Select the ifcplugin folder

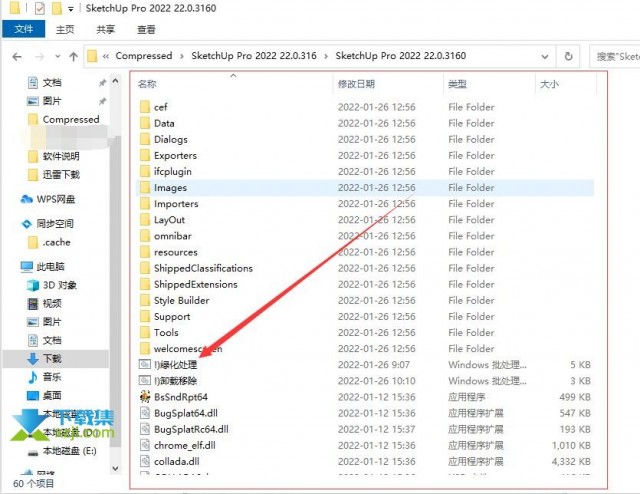coord(173,171)
